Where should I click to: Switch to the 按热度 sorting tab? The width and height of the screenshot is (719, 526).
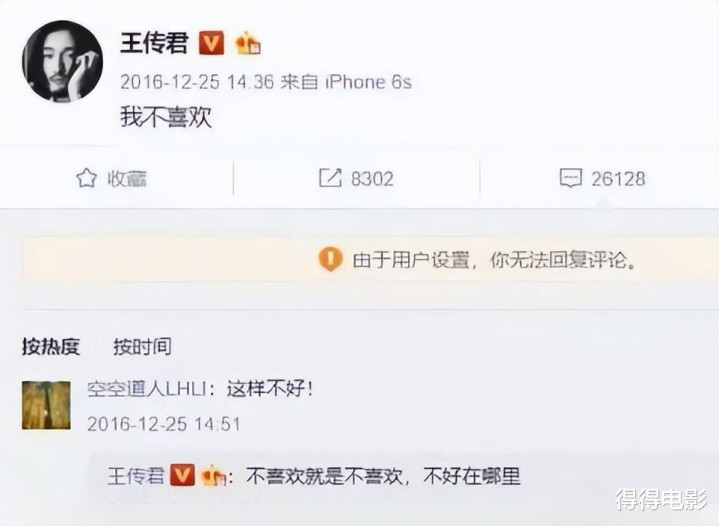(x=51, y=347)
